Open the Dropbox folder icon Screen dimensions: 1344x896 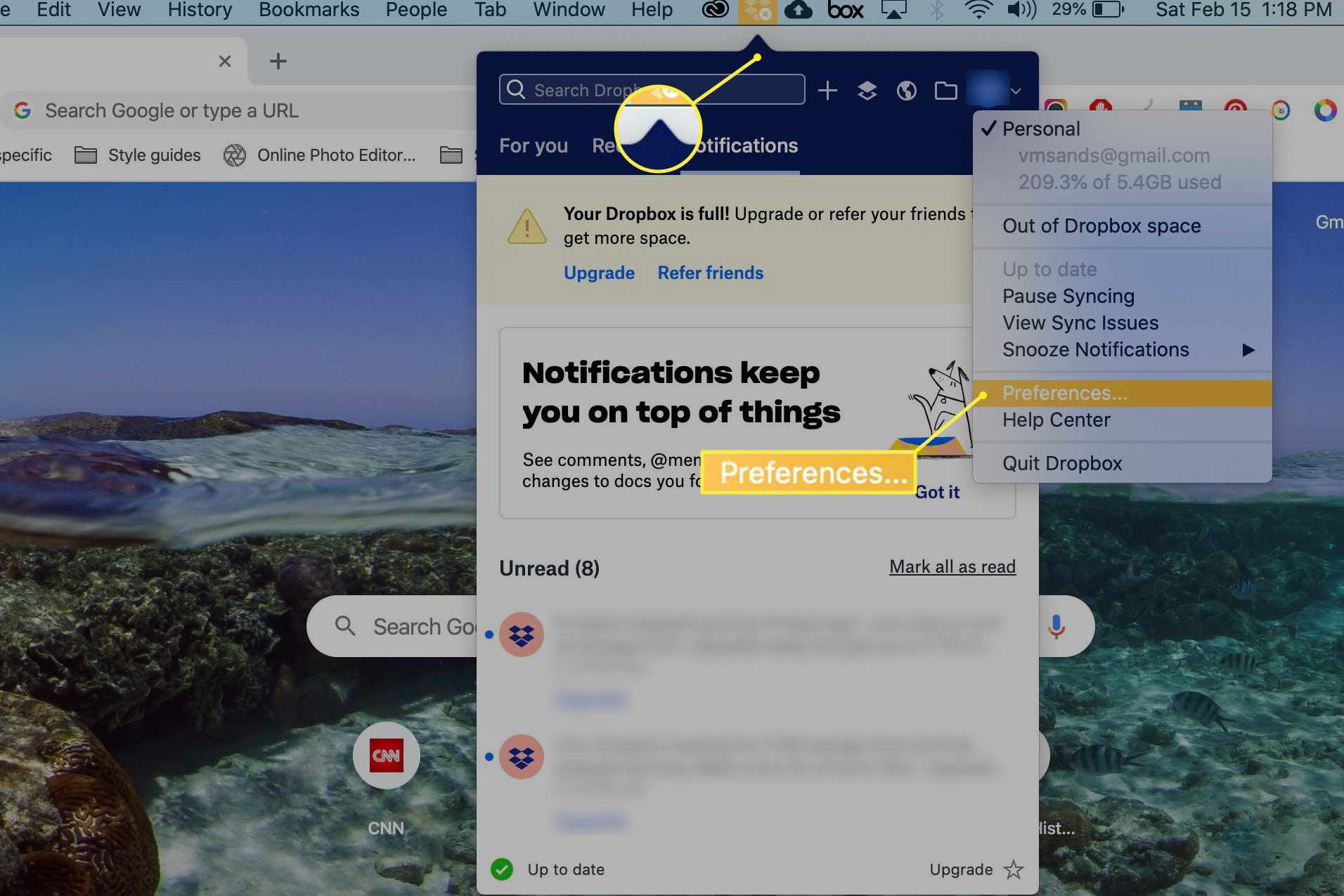click(x=945, y=90)
